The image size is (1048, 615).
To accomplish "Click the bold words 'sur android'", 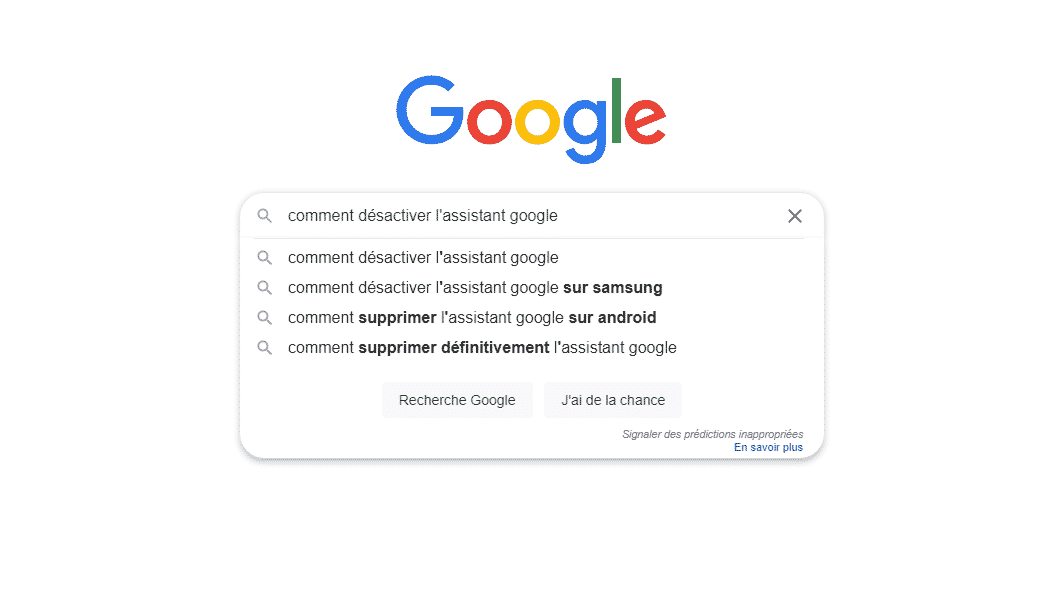I will tap(612, 318).
